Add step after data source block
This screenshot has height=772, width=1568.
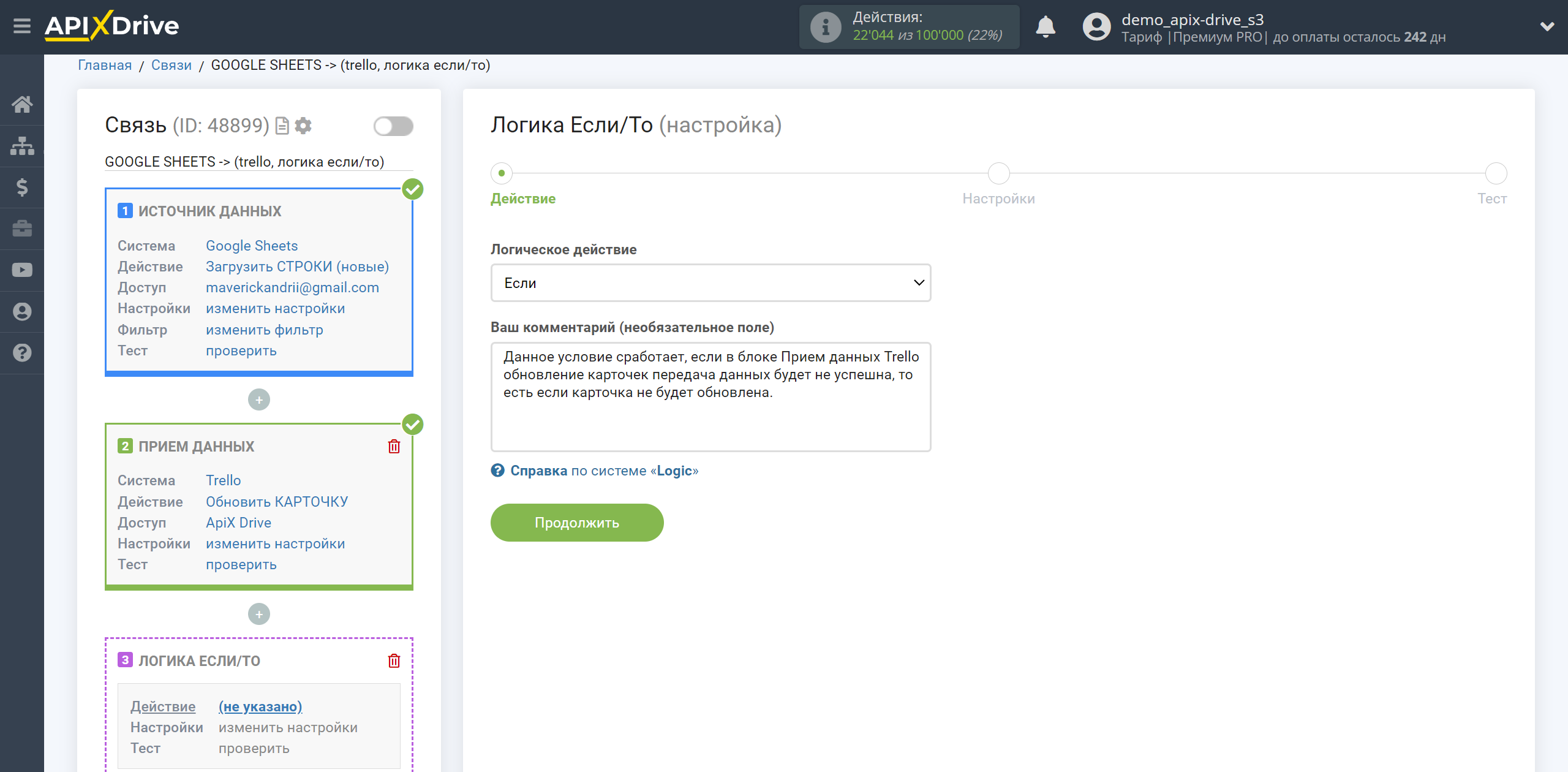click(x=259, y=400)
